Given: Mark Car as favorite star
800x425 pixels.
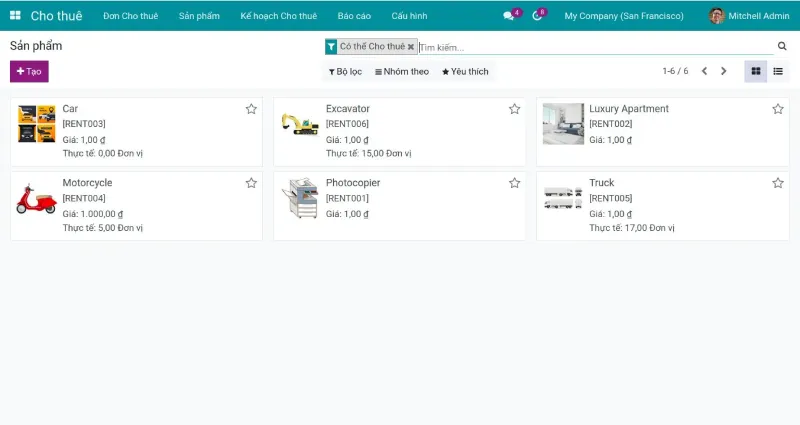Looking at the screenshot, I should coord(251,109).
